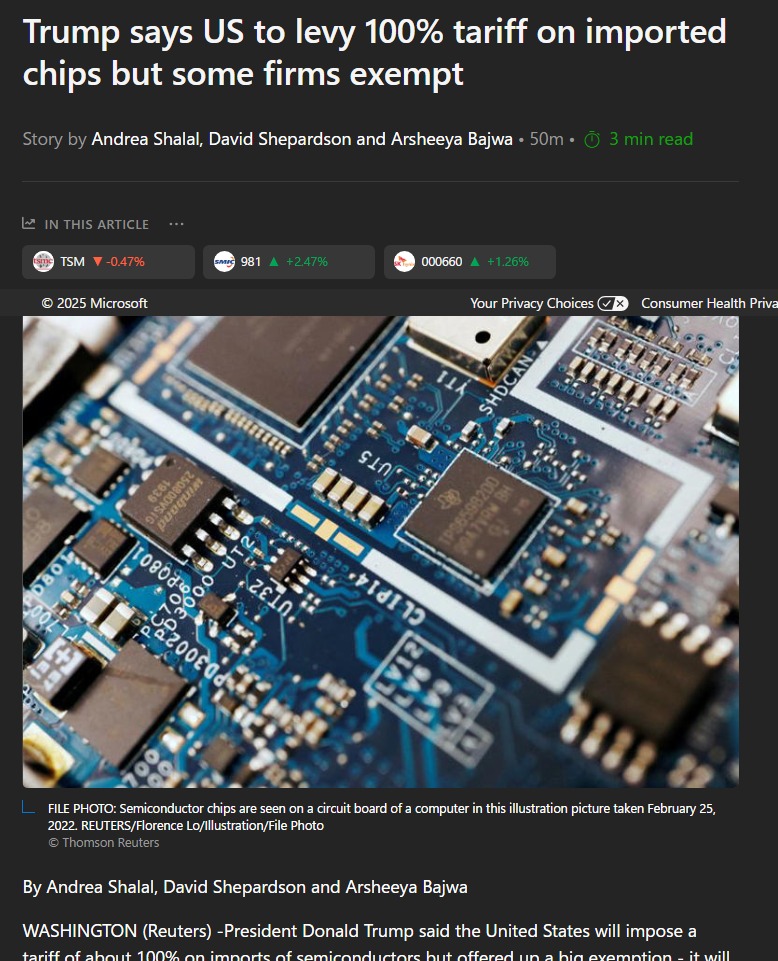Image resolution: width=778 pixels, height=961 pixels.
Task: Click the privacy choices toggle icon
Action: coord(613,303)
